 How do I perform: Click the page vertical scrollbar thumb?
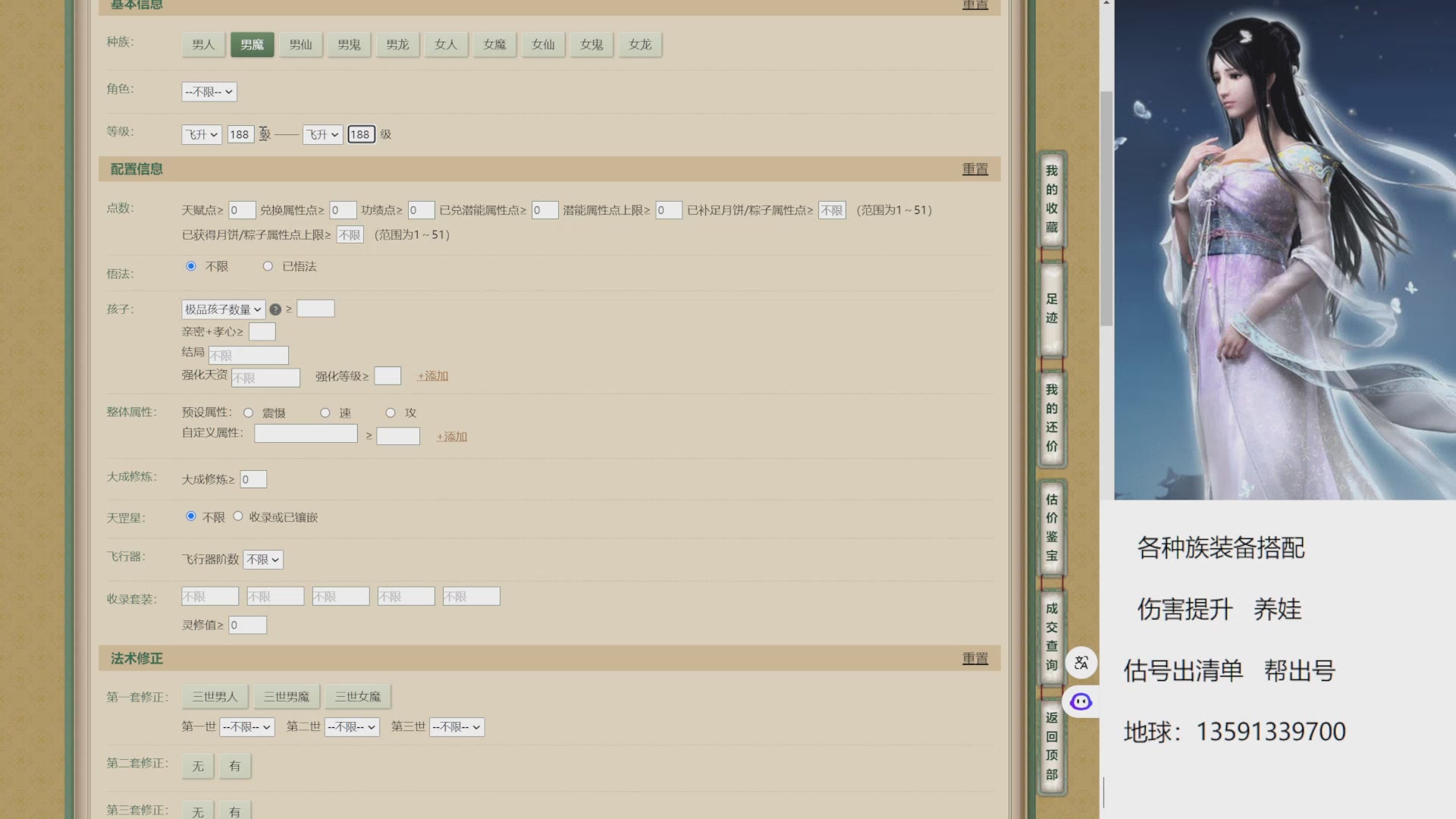pyautogui.click(x=1107, y=209)
